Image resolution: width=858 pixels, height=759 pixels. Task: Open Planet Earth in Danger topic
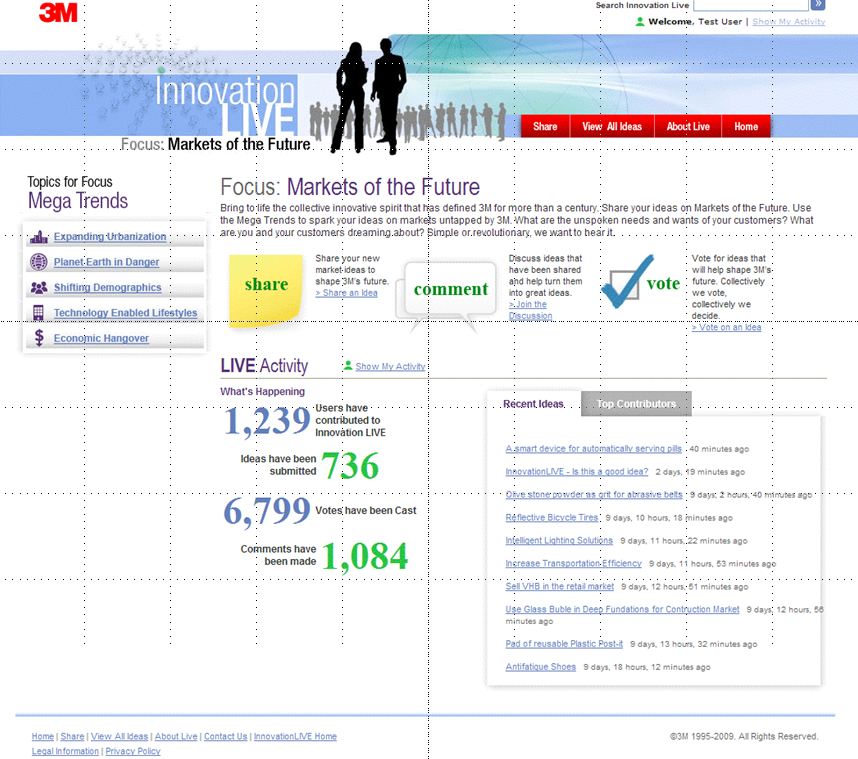pos(106,262)
